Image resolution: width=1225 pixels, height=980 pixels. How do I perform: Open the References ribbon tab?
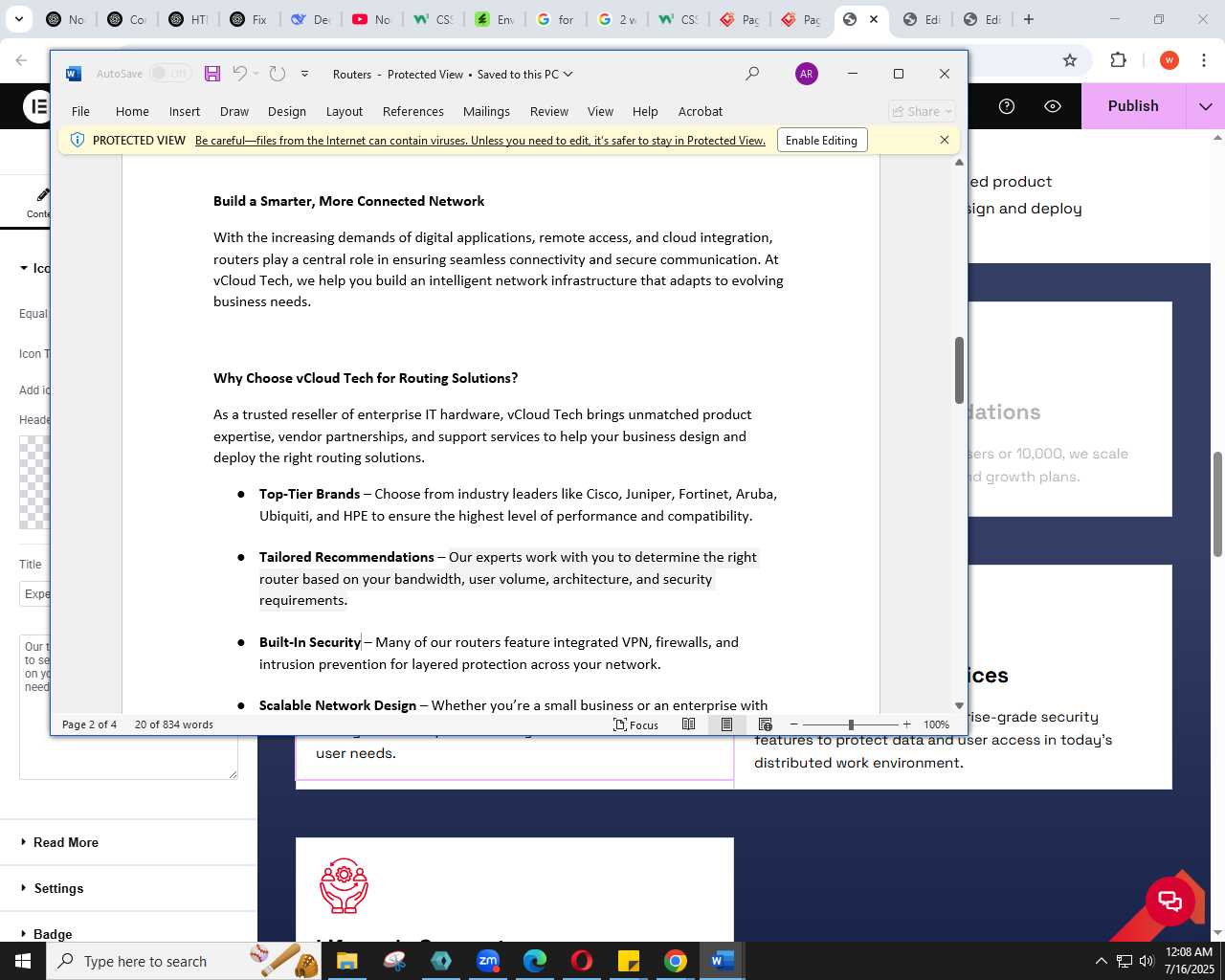(413, 111)
